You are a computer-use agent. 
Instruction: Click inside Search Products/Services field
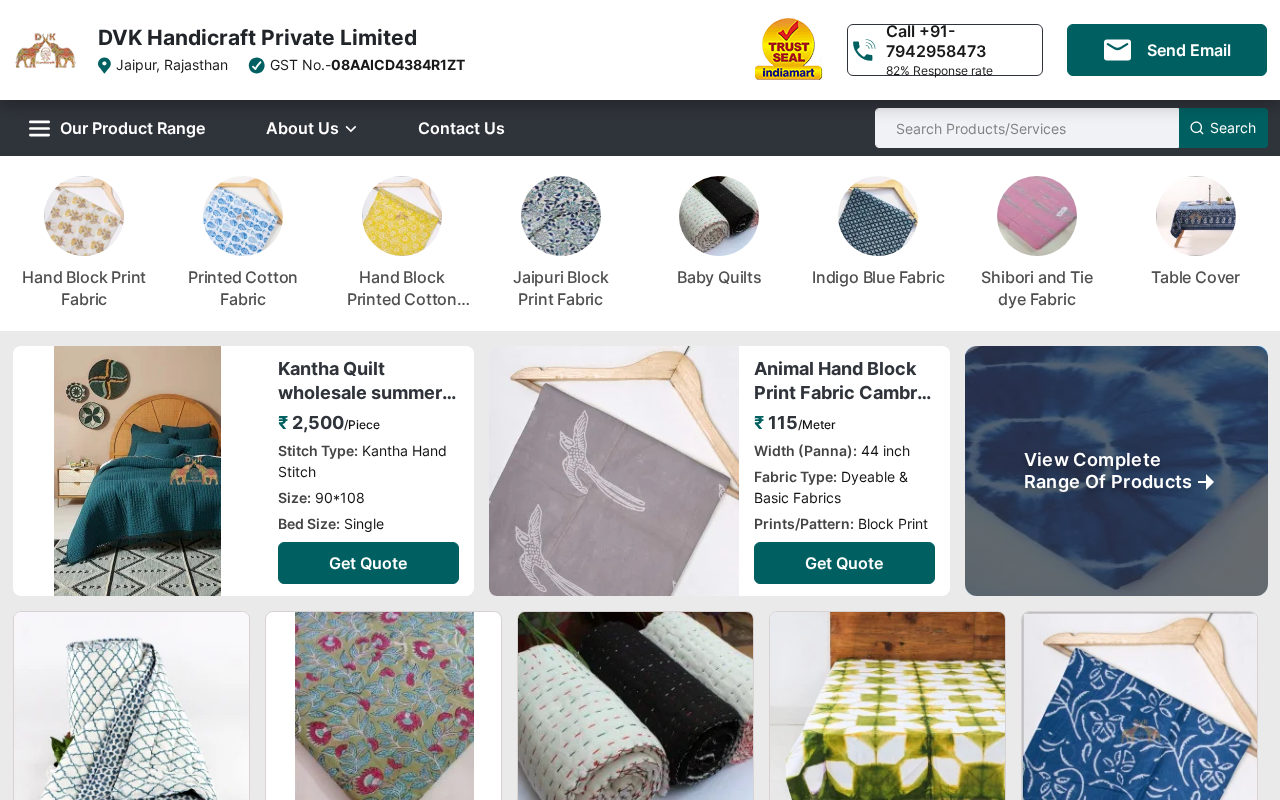pos(1027,128)
